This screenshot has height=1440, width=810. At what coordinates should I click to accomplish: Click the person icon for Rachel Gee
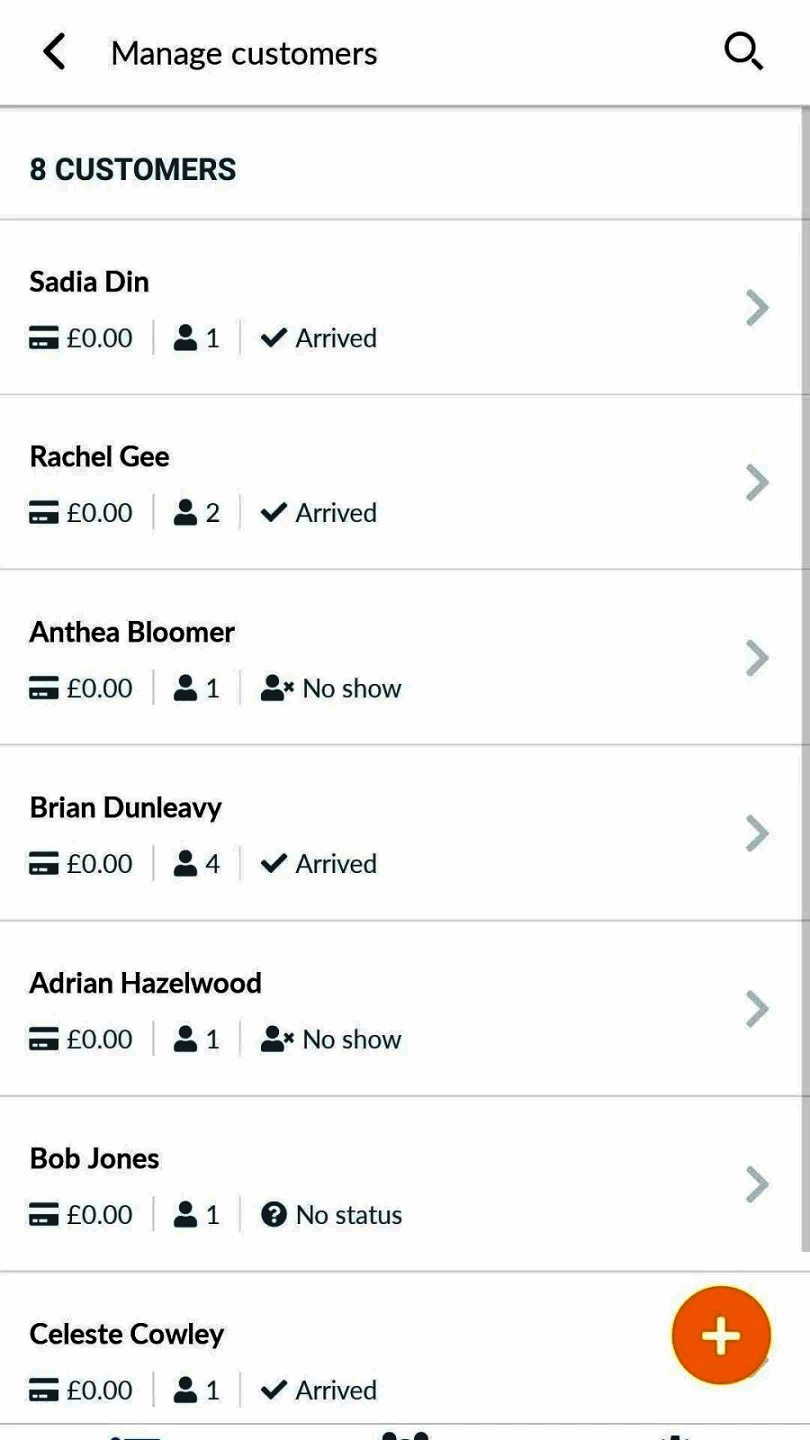[185, 513]
